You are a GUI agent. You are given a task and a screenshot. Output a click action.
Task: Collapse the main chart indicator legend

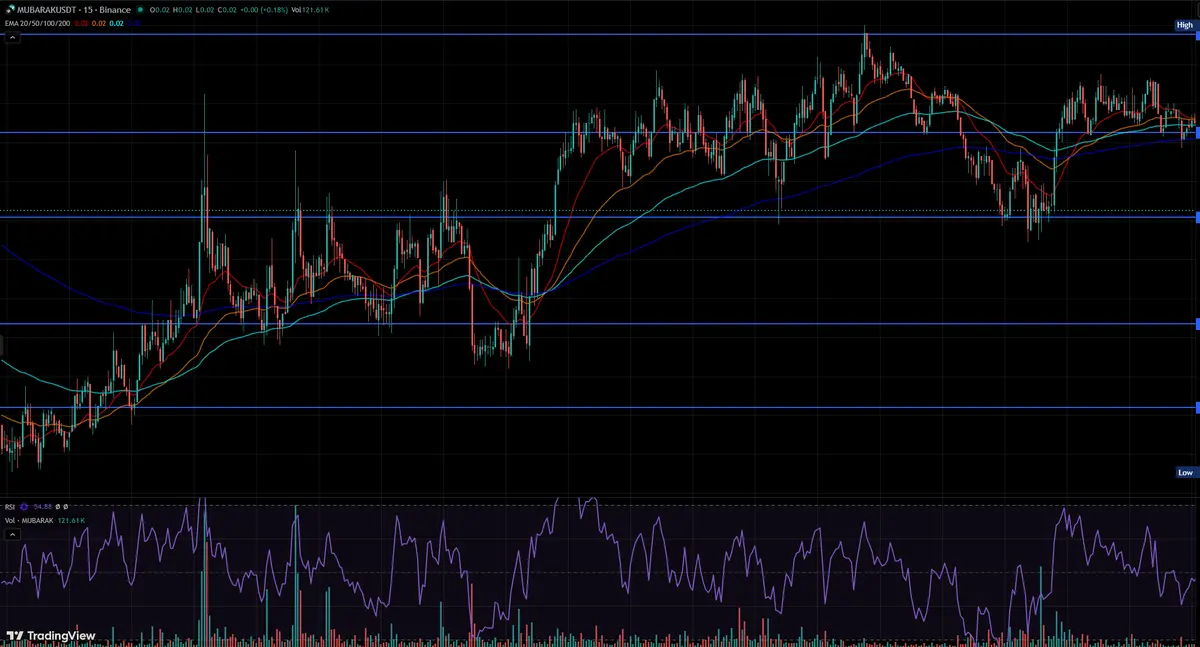[x=13, y=38]
